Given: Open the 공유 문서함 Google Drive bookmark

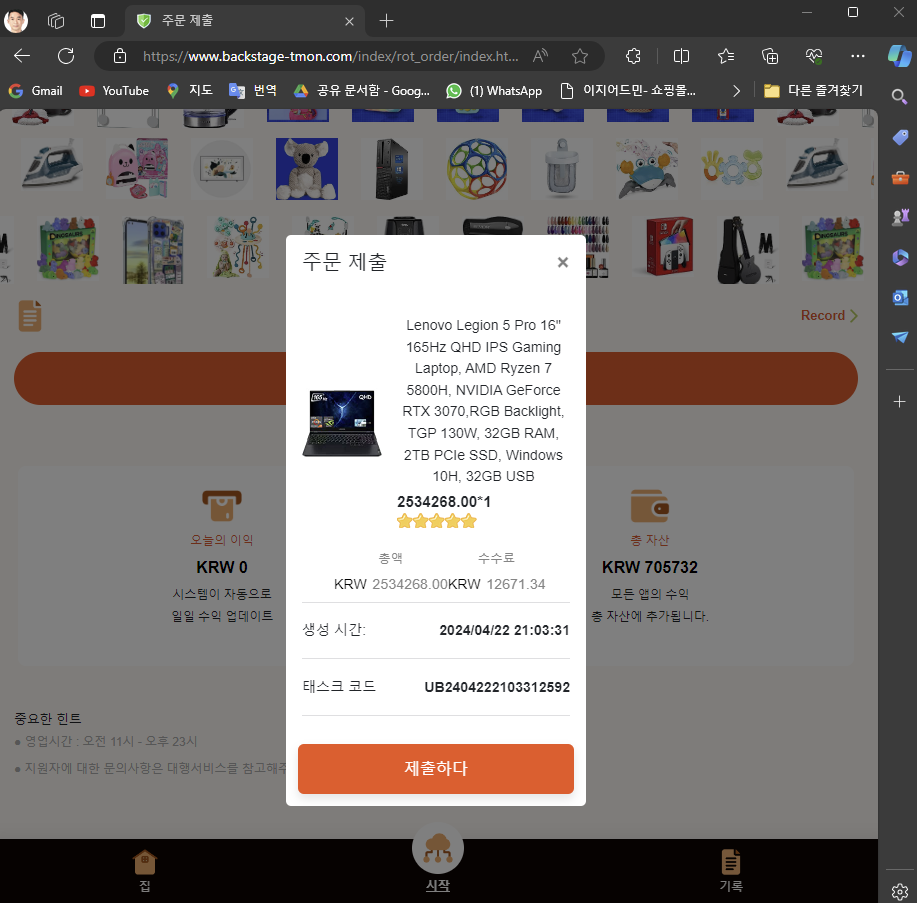Looking at the screenshot, I should [361, 91].
